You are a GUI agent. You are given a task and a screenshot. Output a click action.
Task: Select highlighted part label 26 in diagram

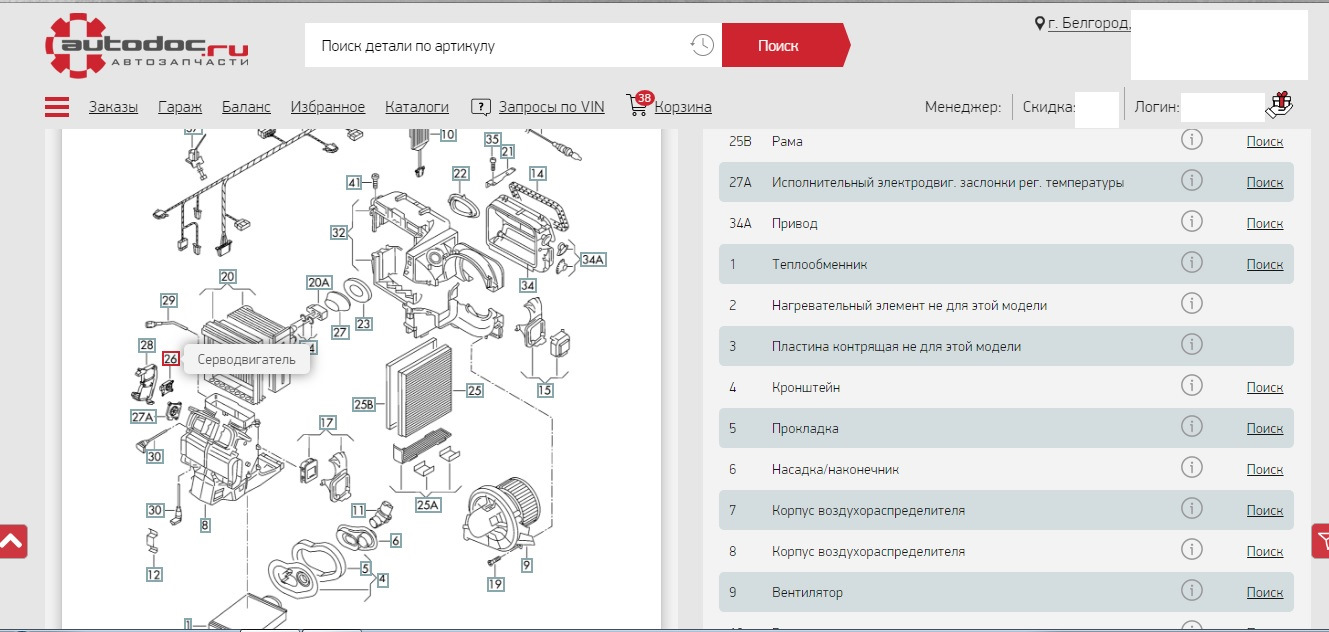click(170, 358)
